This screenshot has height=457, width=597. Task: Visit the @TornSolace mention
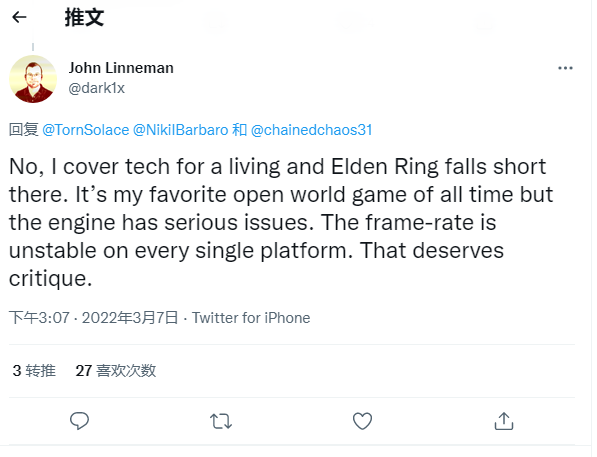pos(86,130)
